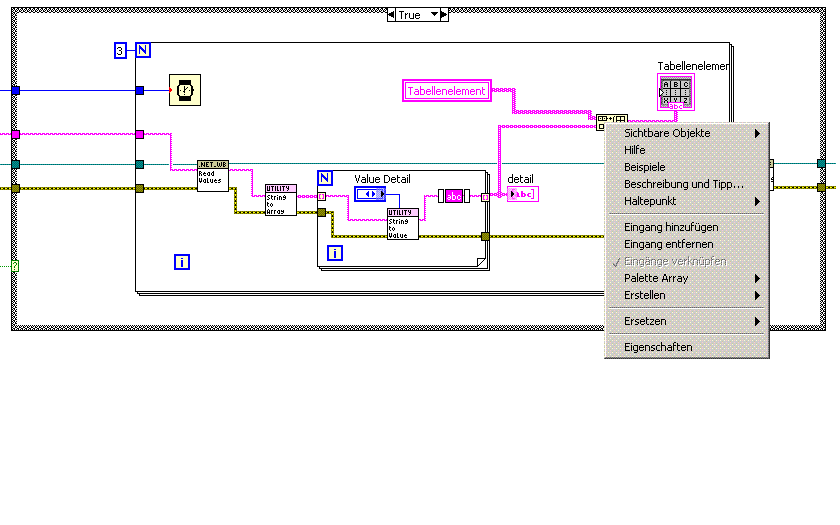The width and height of the screenshot is (840, 525).
Task: Select the .NET_WB Read Values subVI
Action: [x=213, y=176]
